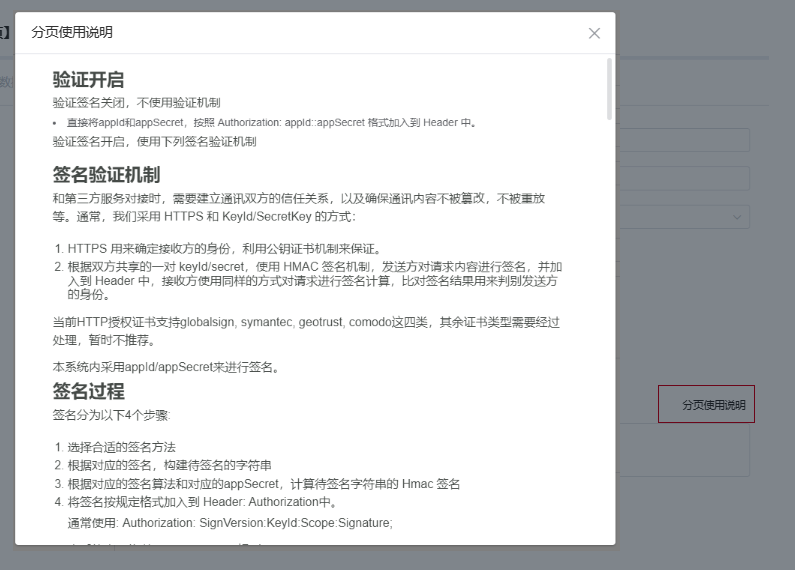Click the 验证开启 heading
Screen dimensions: 795x570
tap(88, 80)
